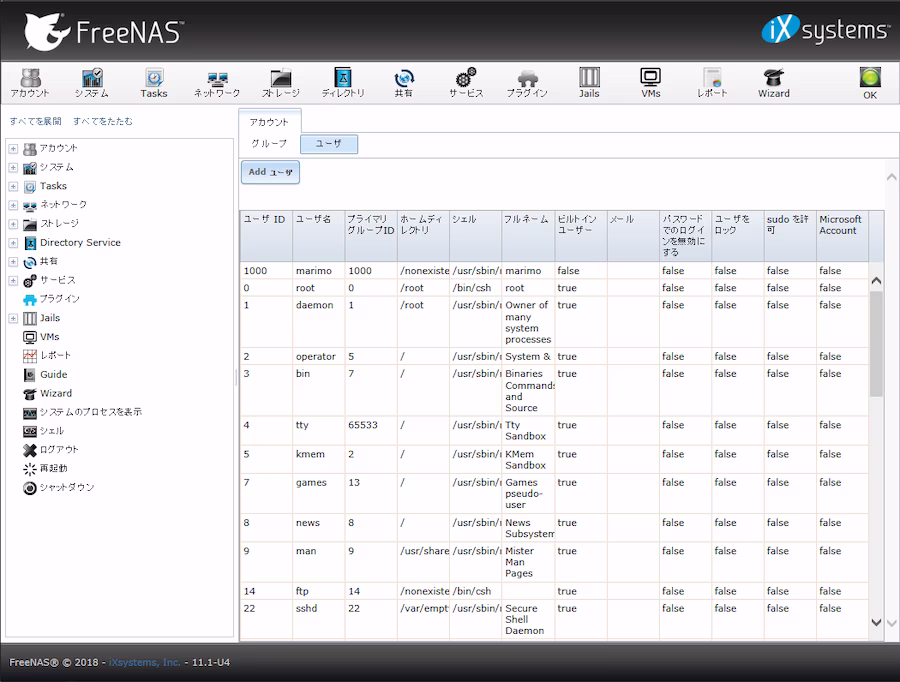Open Guide in the sidebar tree
The image size is (900, 682).
(x=53, y=374)
